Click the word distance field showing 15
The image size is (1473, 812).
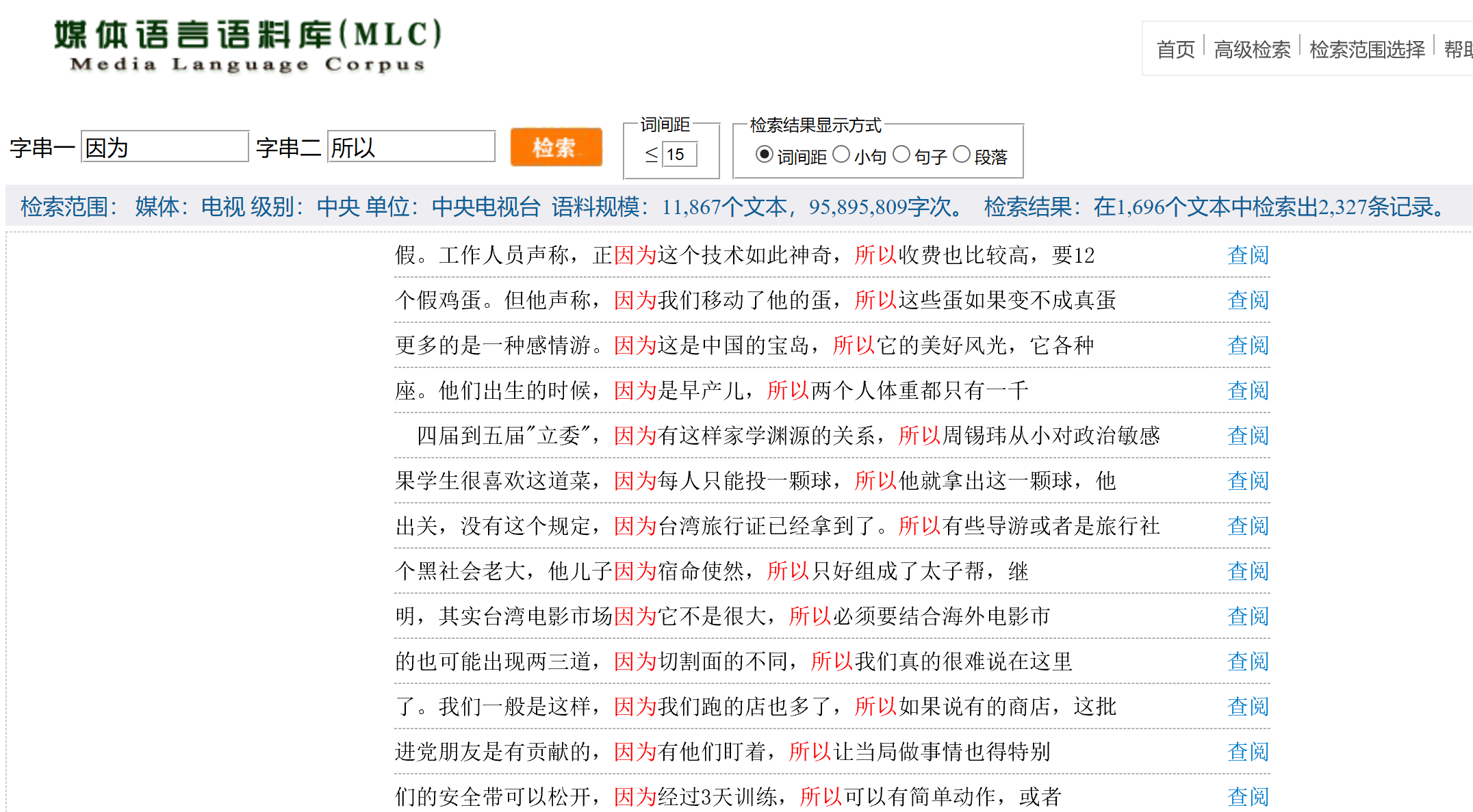679,155
